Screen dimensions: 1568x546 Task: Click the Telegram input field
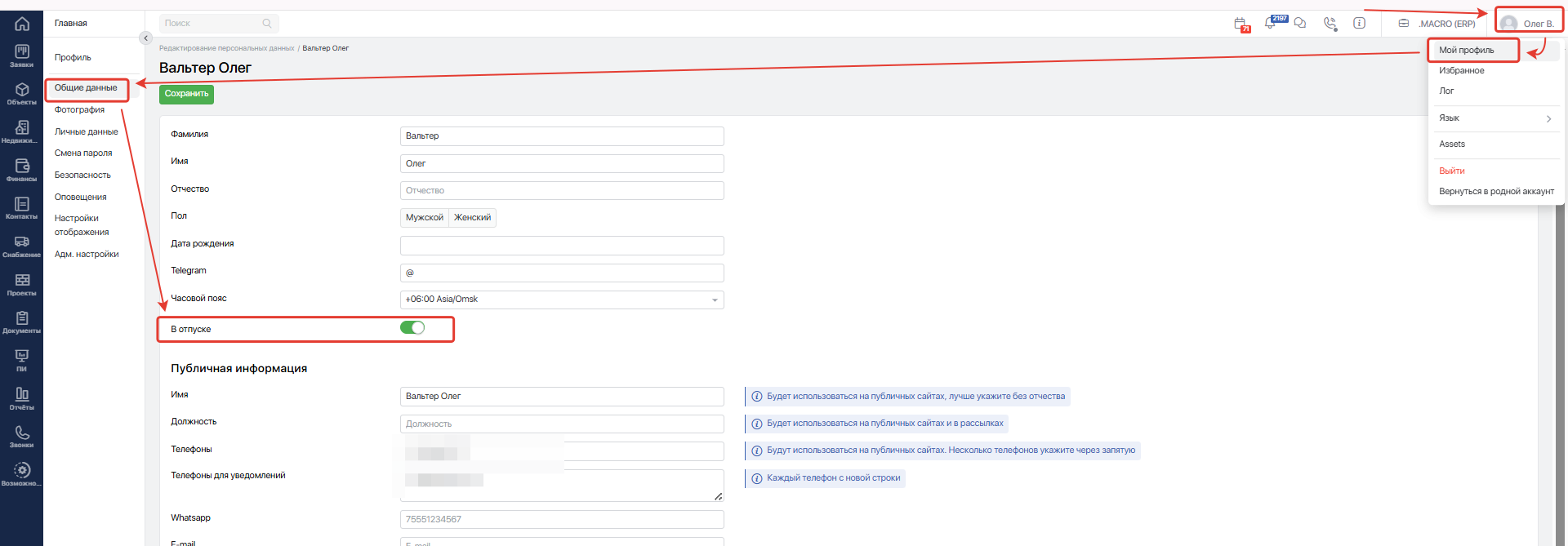[562, 273]
